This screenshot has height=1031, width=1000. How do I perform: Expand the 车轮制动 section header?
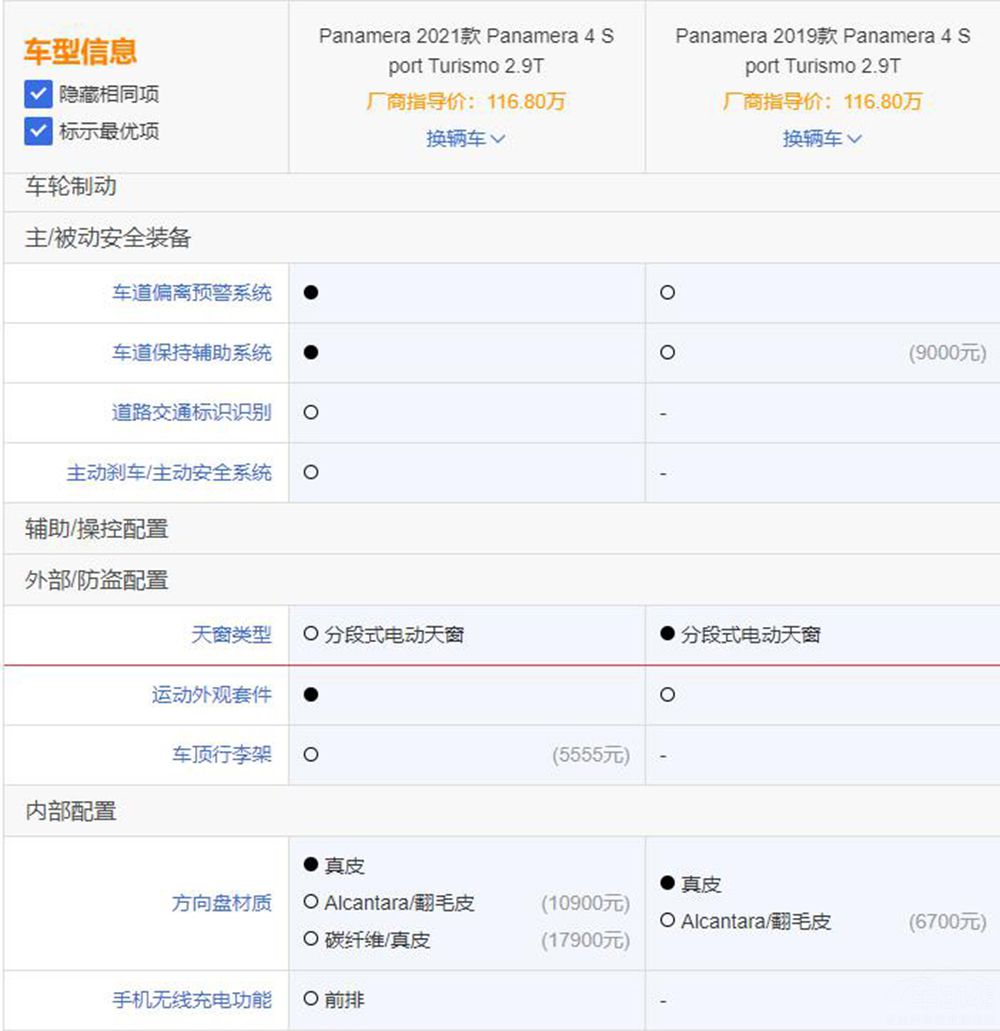(70, 186)
